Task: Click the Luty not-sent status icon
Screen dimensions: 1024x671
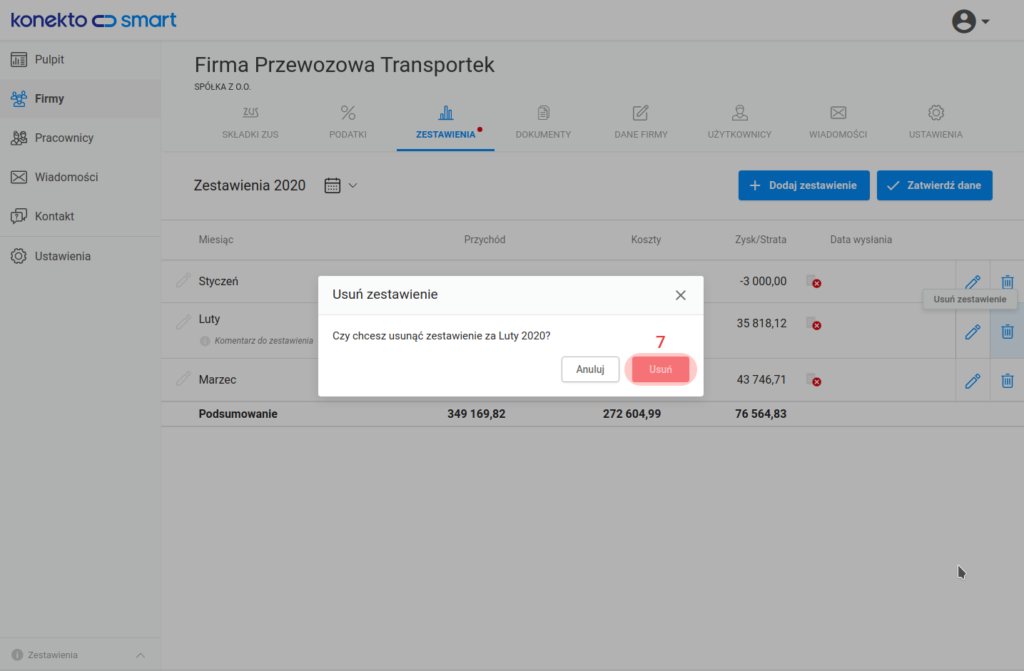Action: coord(814,323)
